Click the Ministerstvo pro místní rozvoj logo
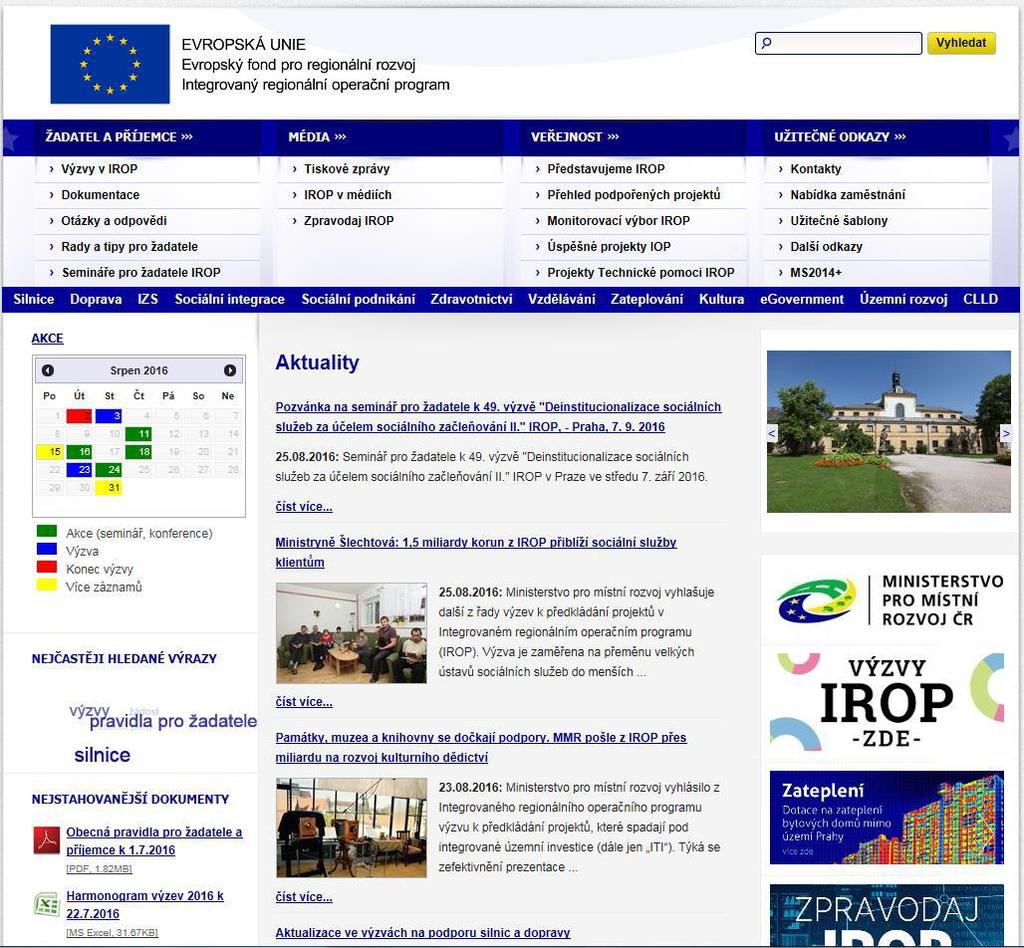 [x=889, y=600]
